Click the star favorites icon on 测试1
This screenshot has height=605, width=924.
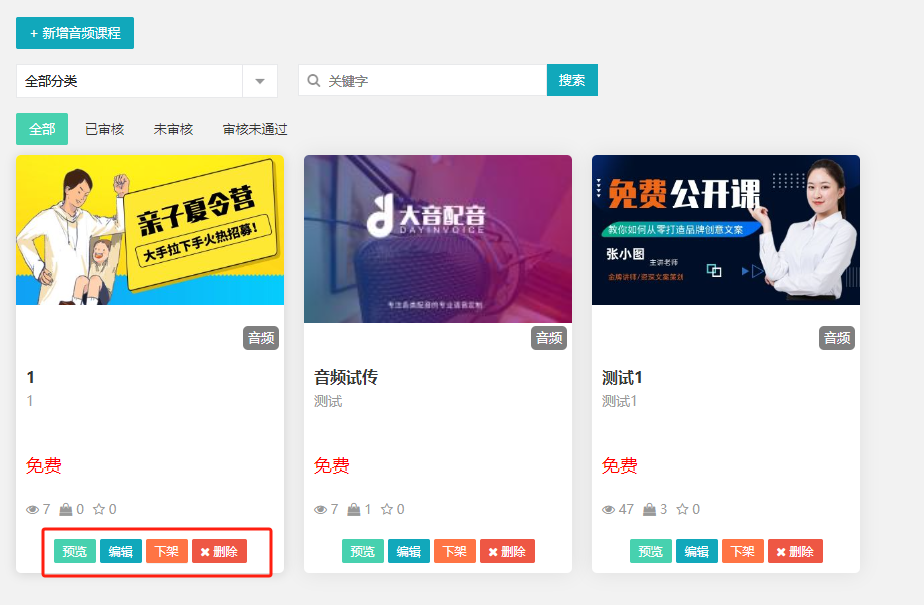pyautogui.click(x=682, y=509)
